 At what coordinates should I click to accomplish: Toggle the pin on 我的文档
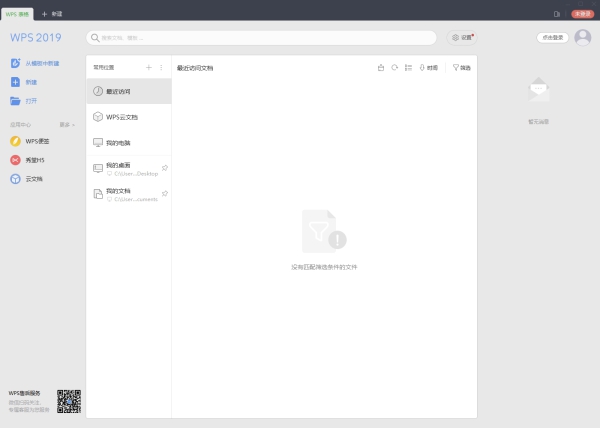coord(164,193)
